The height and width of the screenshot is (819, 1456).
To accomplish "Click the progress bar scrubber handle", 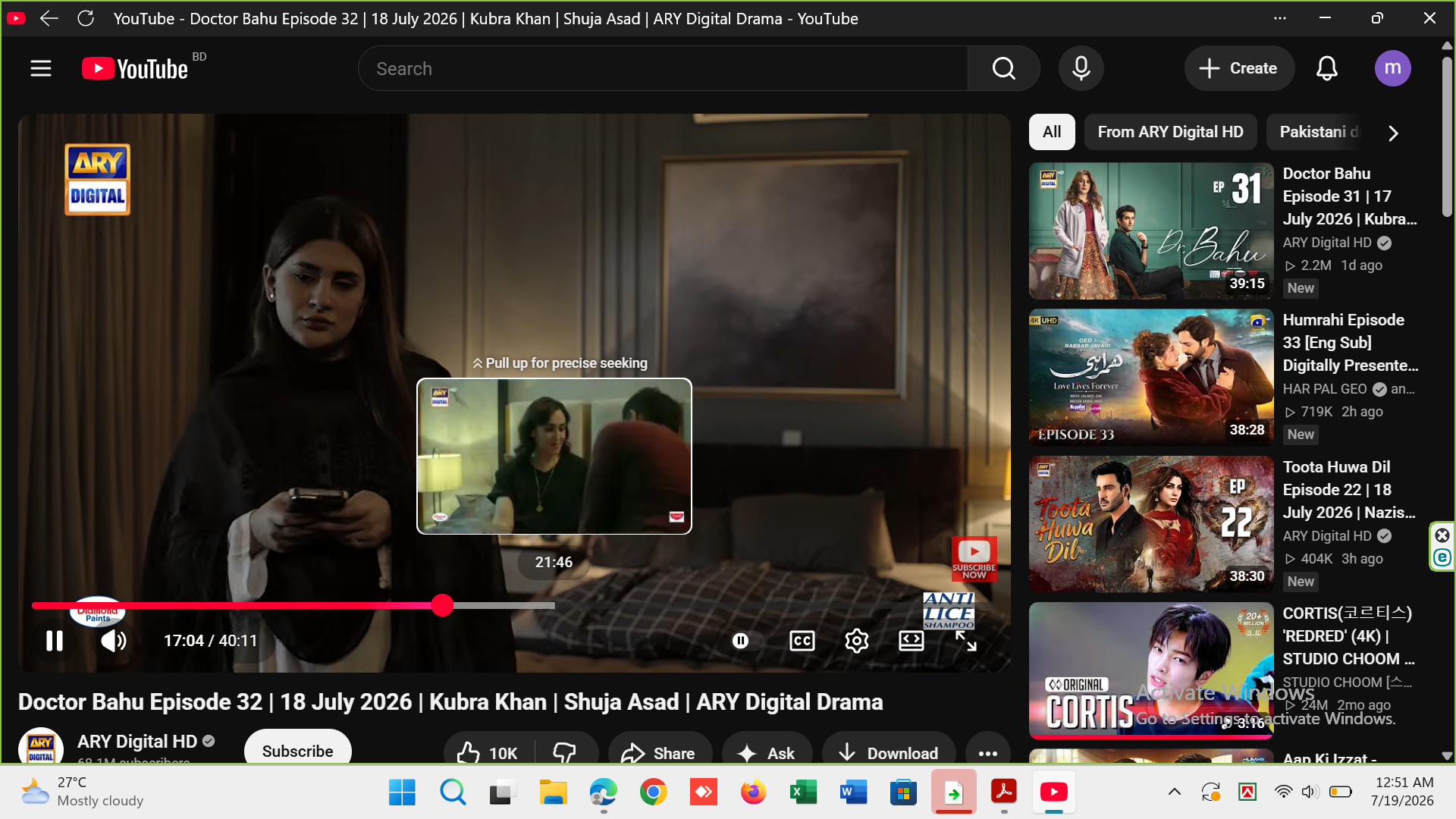I will coord(442,605).
